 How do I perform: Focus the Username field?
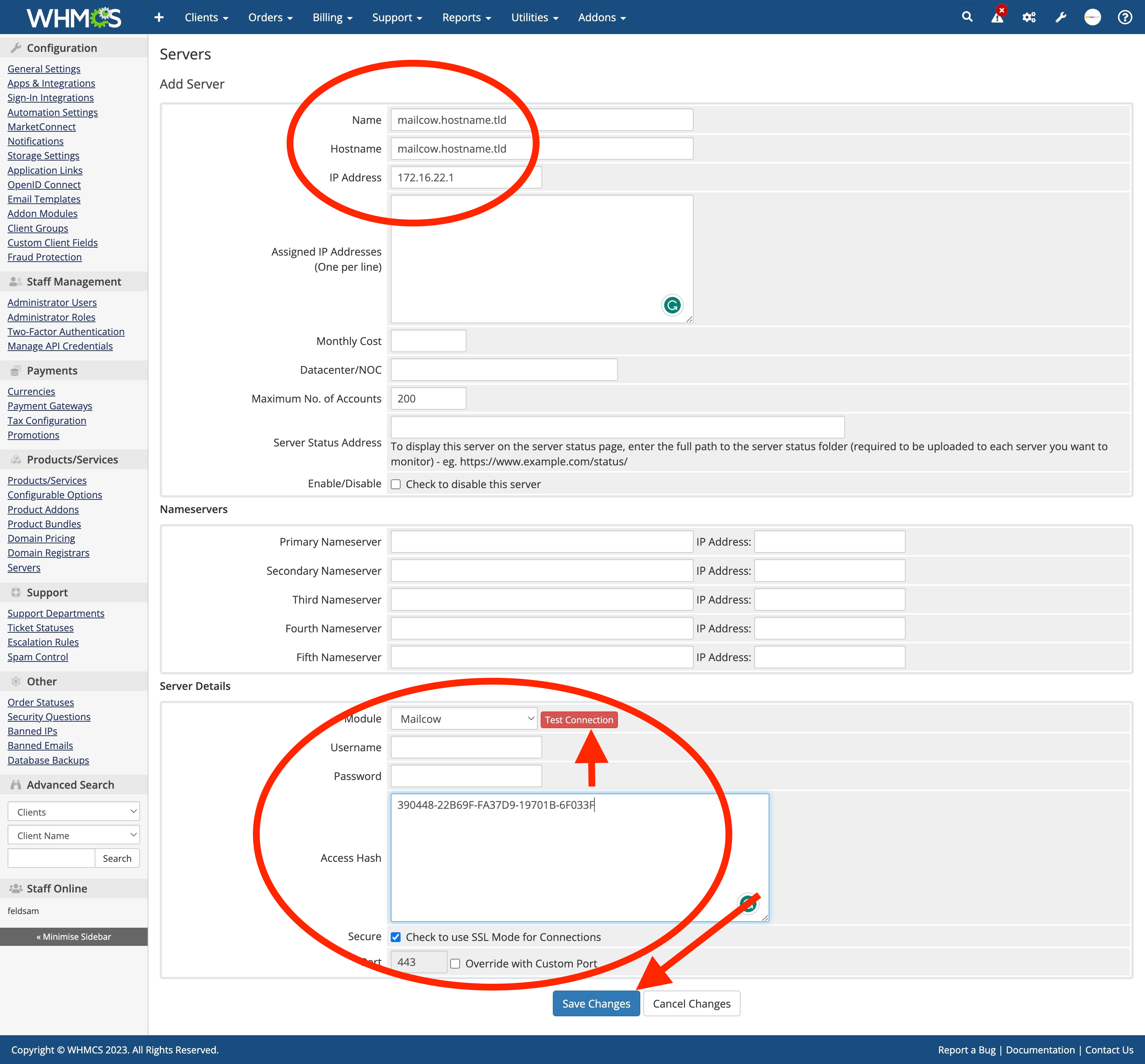(x=466, y=747)
